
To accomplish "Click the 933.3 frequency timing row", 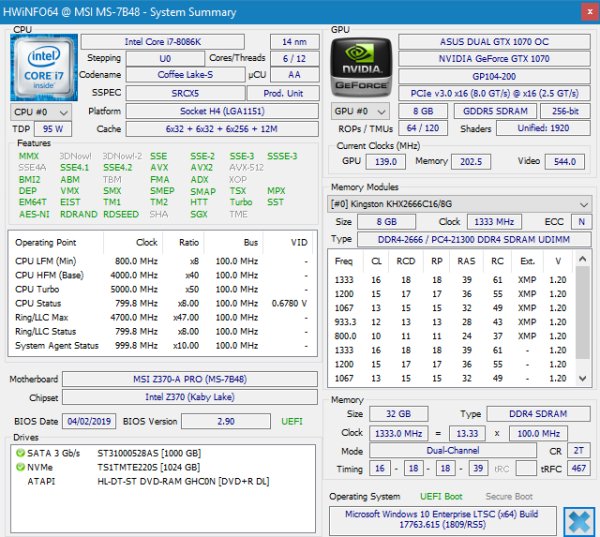I will pos(451,322).
